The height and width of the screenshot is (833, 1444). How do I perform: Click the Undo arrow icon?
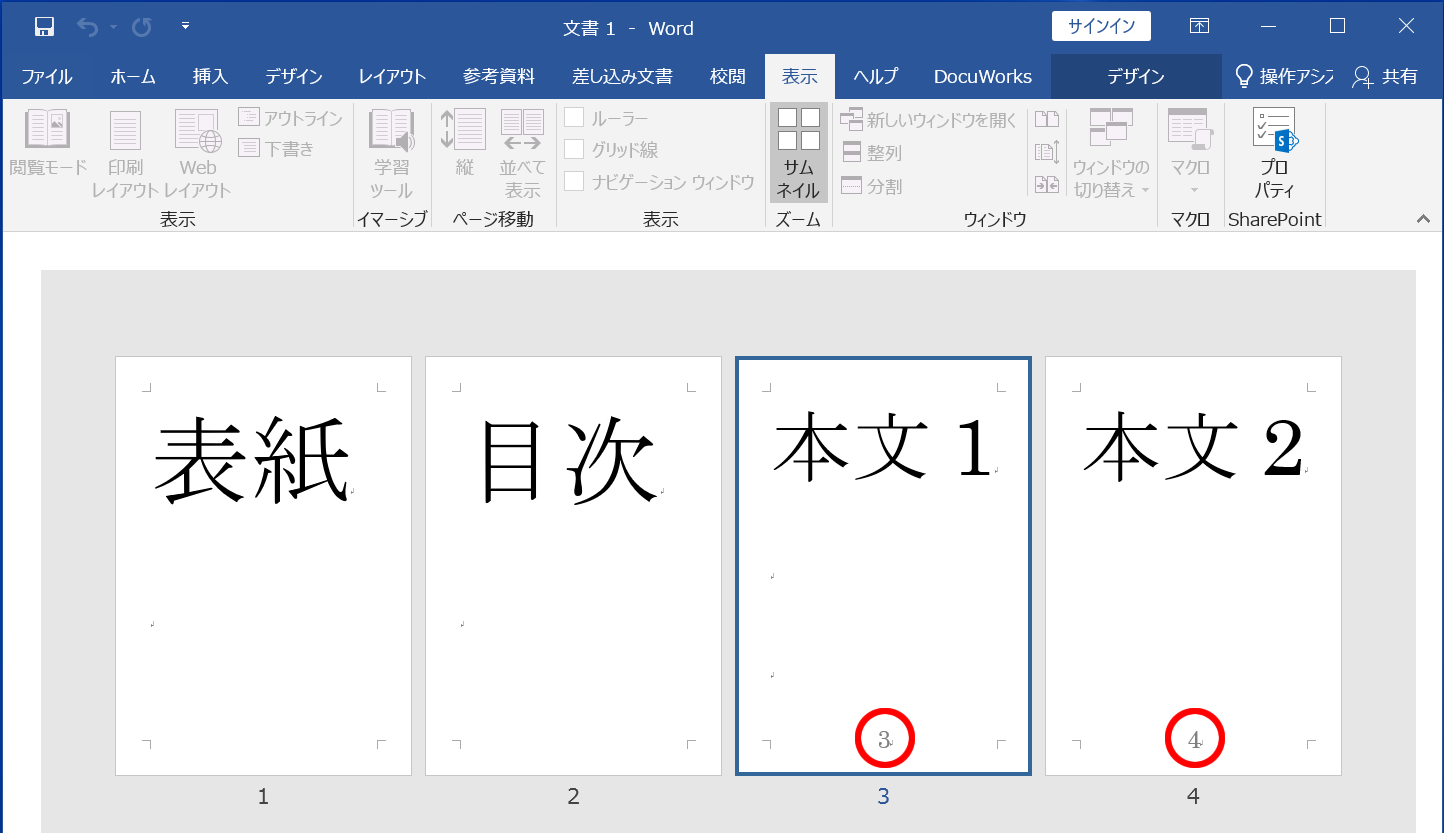[x=88, y=27]
